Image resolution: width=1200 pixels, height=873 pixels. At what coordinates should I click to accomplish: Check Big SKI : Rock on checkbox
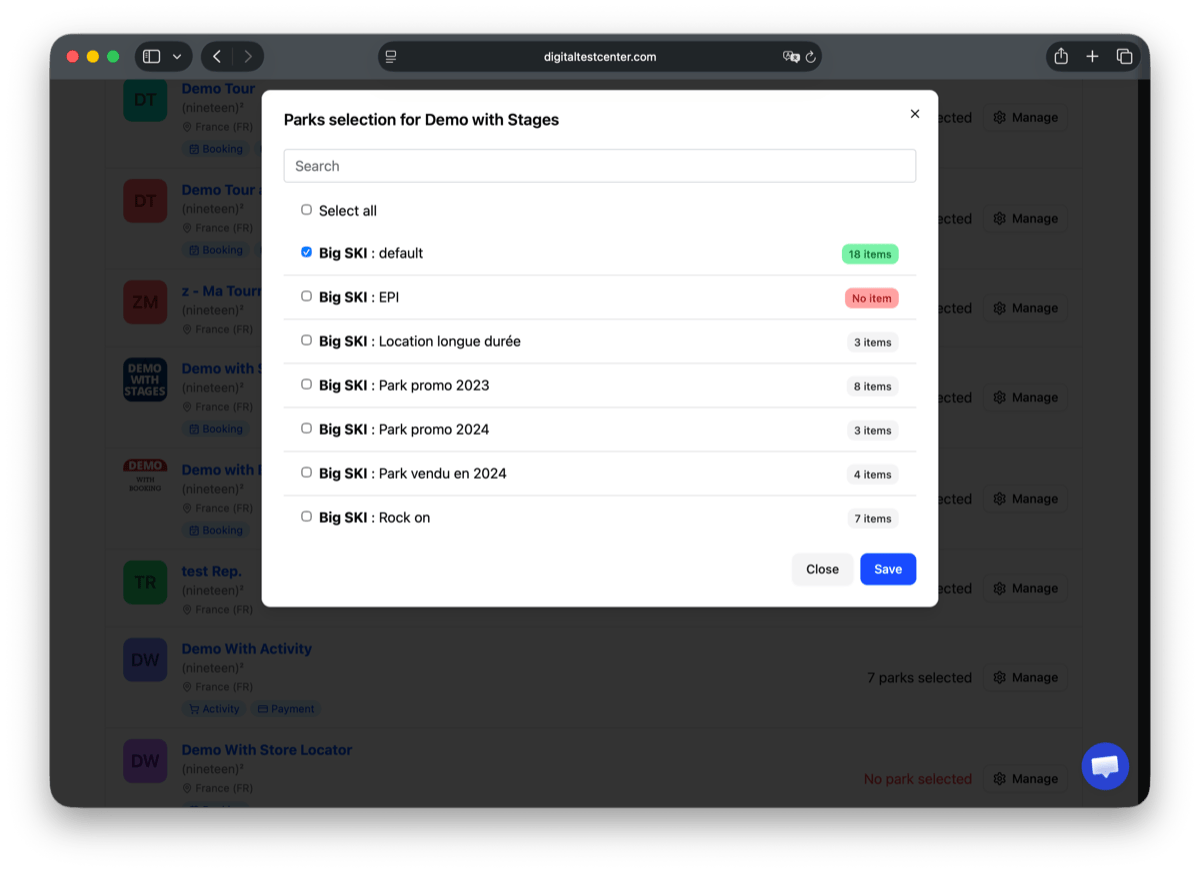point(306,516)
